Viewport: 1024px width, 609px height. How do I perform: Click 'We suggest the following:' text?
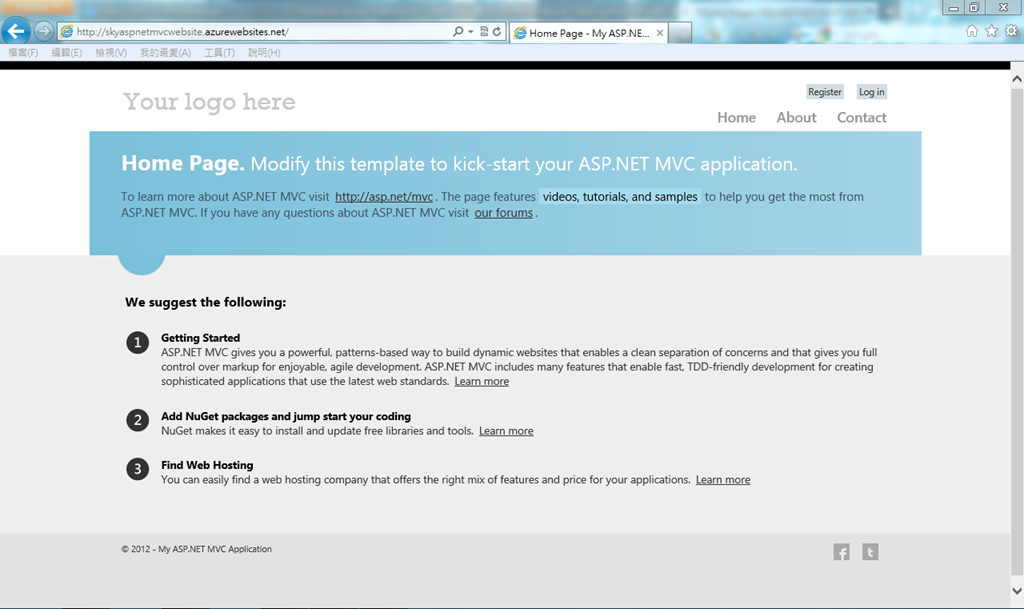(206, 302)
